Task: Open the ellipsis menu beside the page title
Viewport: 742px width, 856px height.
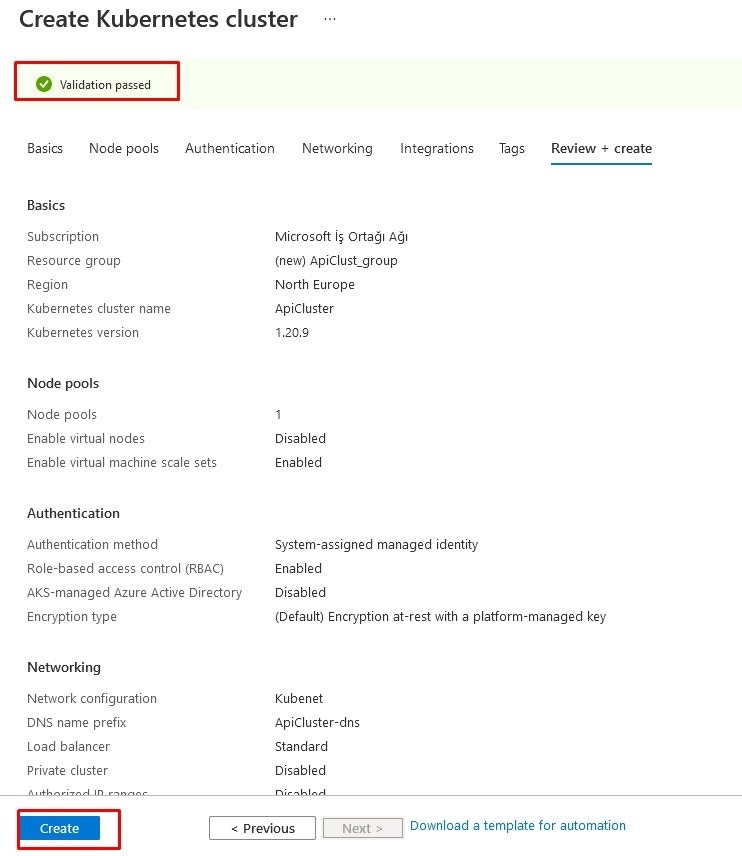Action: point(330,18)
